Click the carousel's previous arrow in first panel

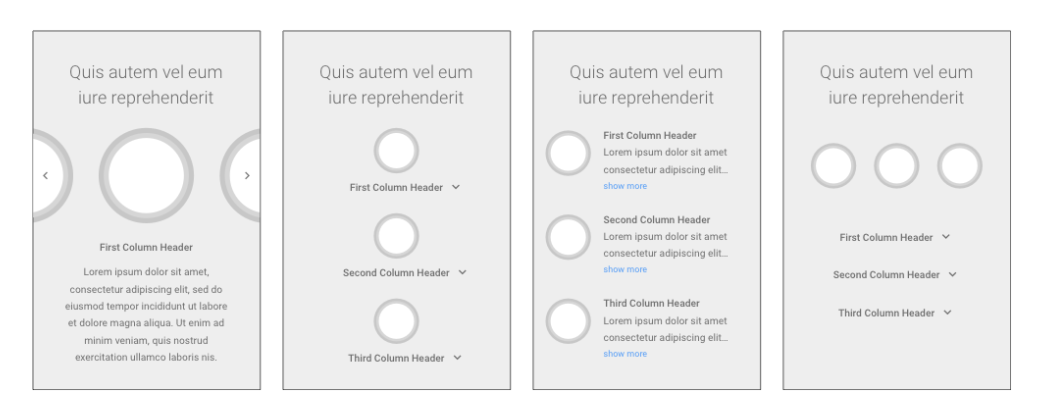45,175
